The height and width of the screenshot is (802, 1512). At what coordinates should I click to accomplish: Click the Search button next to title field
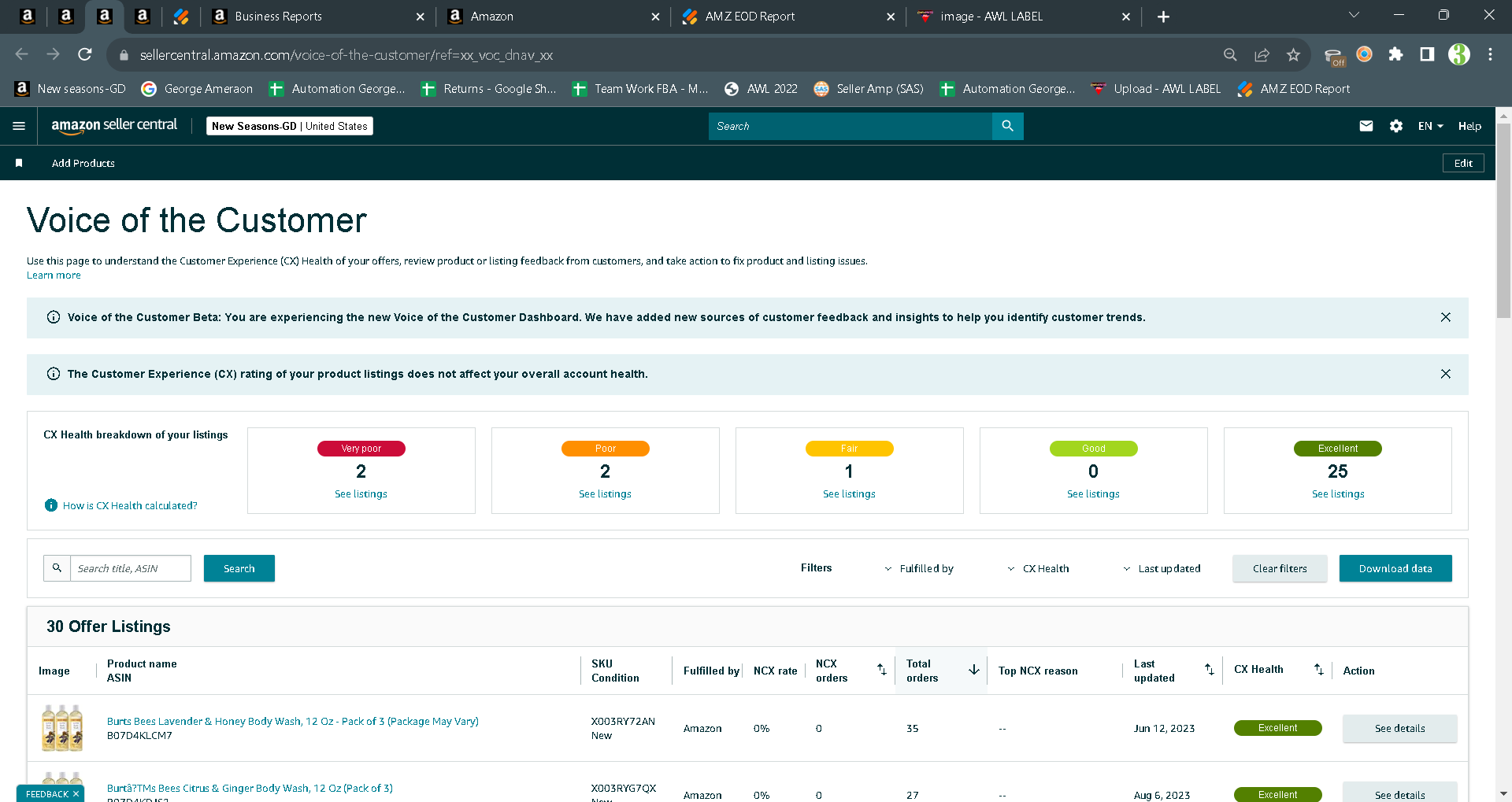pyautogui.click(x=239, y=568)
